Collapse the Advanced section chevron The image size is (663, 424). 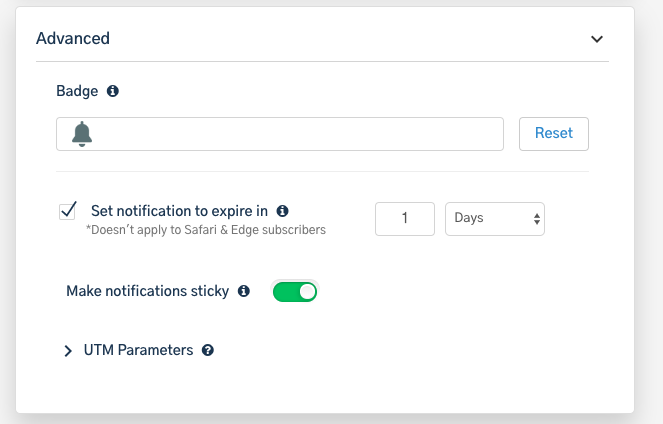(x=597, y=40)
